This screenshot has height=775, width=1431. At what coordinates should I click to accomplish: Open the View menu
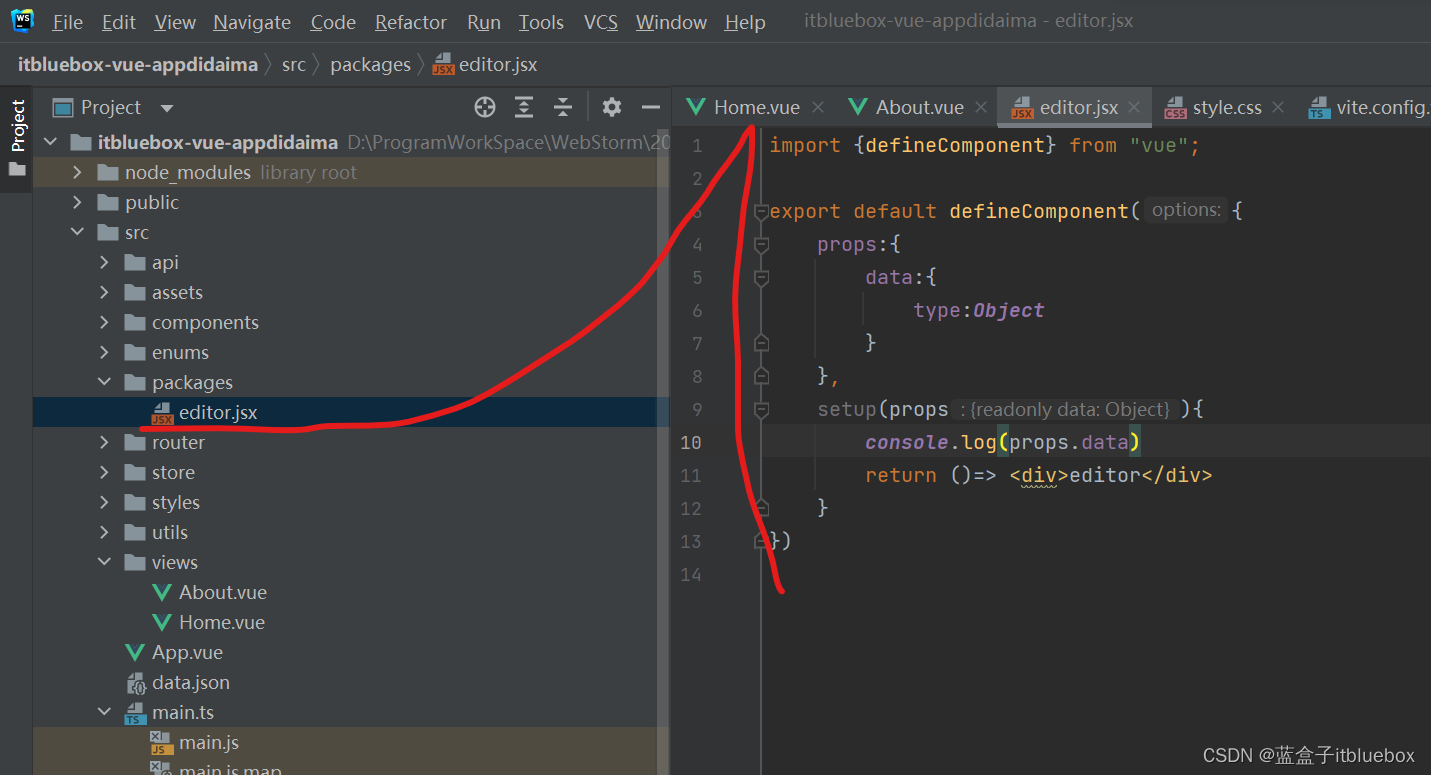[175, 22]
